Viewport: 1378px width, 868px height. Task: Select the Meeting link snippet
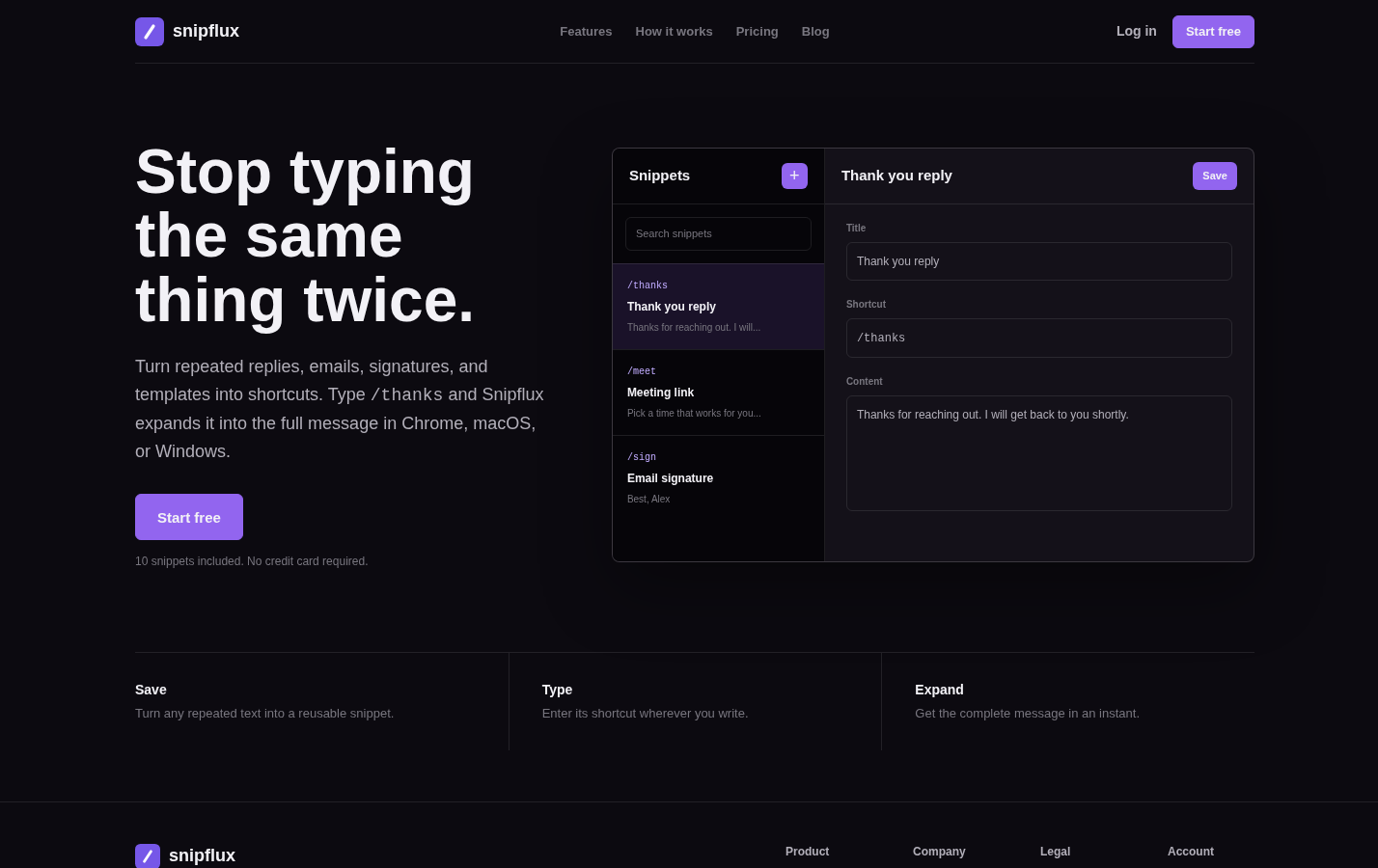click(718, 393)
